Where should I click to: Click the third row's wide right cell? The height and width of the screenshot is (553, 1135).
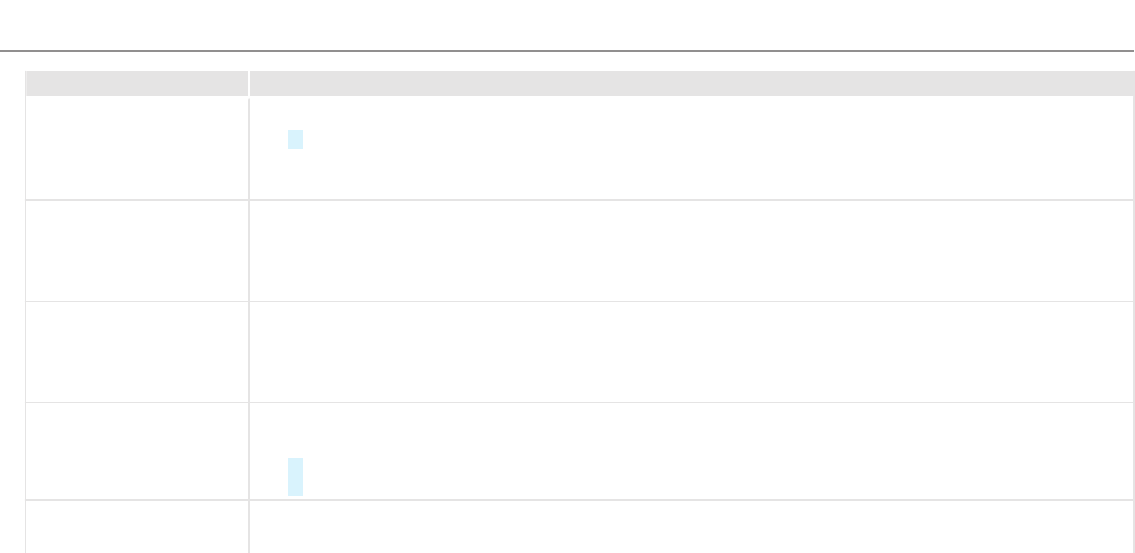[x=690, y=351]
